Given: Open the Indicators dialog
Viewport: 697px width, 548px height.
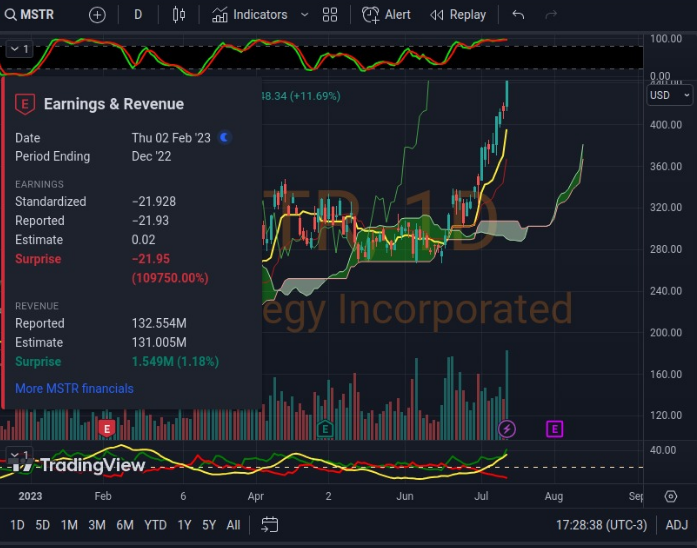Looking at the screenshot, I should click(x=249, y=15).
